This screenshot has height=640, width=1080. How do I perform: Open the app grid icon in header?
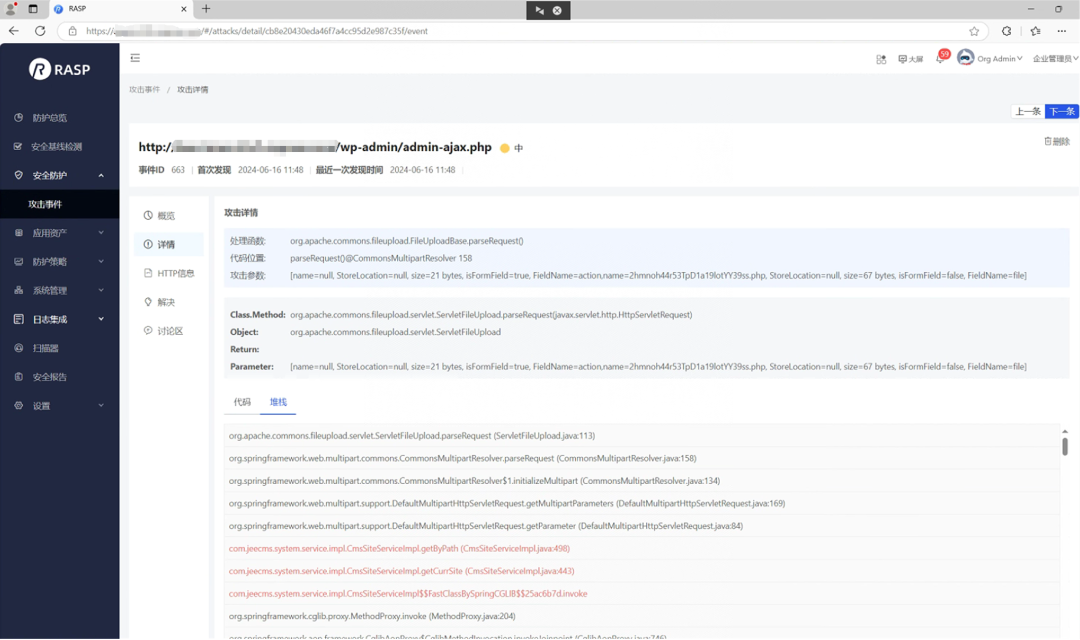[x=881, y=59]
